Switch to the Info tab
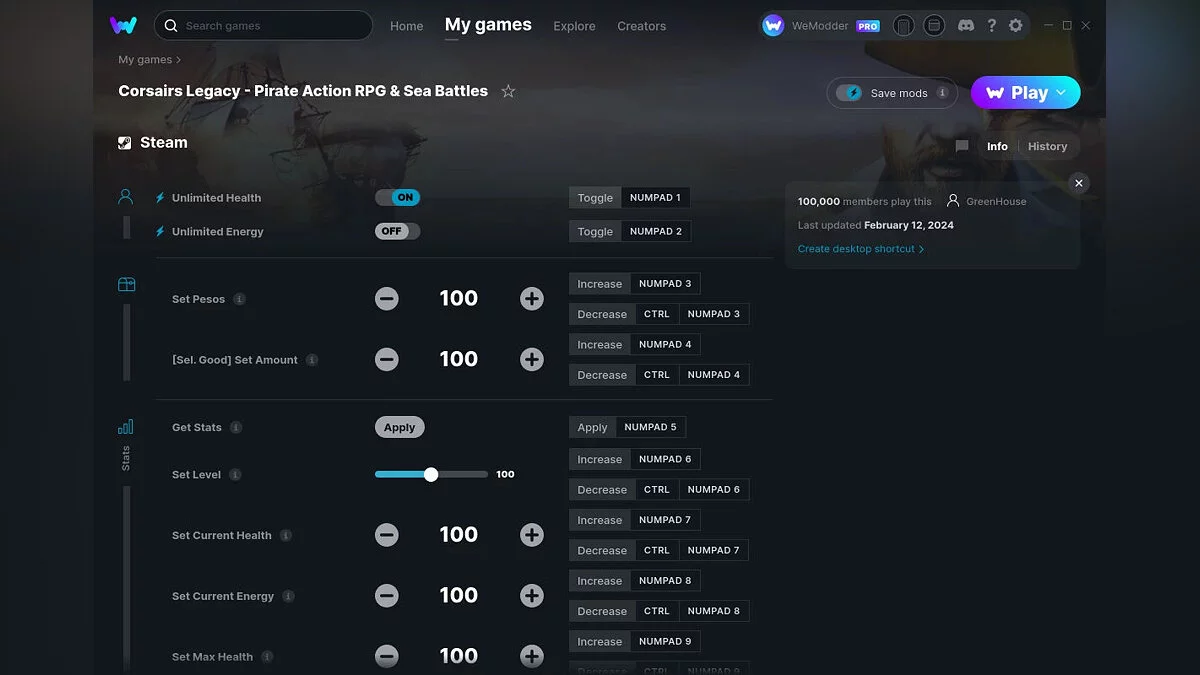Image resolution: width=1200 pixels, height=675 pixels. (997, 146)
